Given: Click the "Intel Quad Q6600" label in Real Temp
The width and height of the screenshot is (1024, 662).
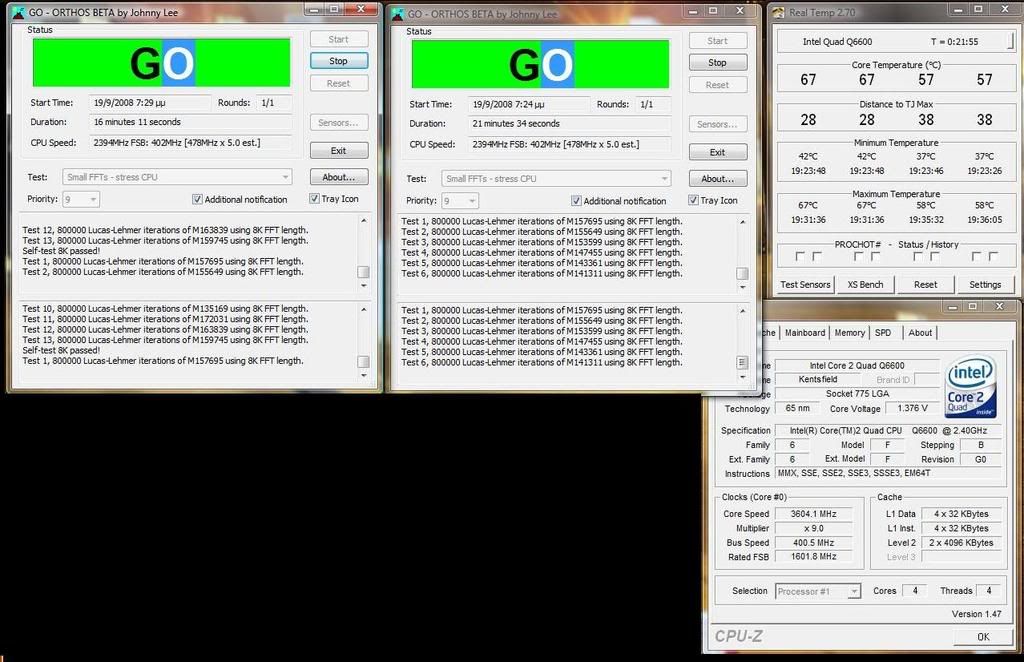Looking at the screenshot, I should click(837, 42).
